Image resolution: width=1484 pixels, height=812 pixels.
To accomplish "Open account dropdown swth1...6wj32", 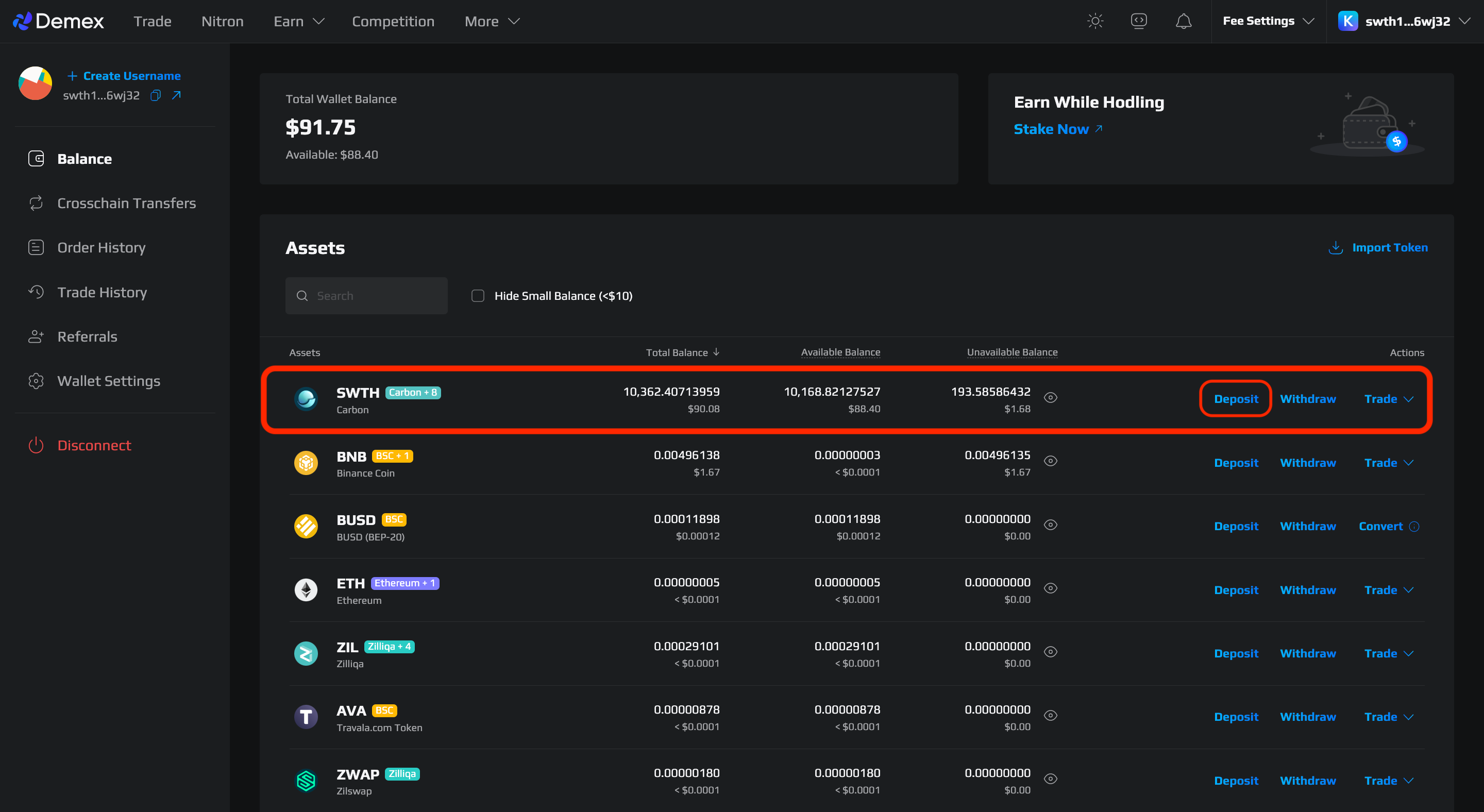I will click(1405, 21).
